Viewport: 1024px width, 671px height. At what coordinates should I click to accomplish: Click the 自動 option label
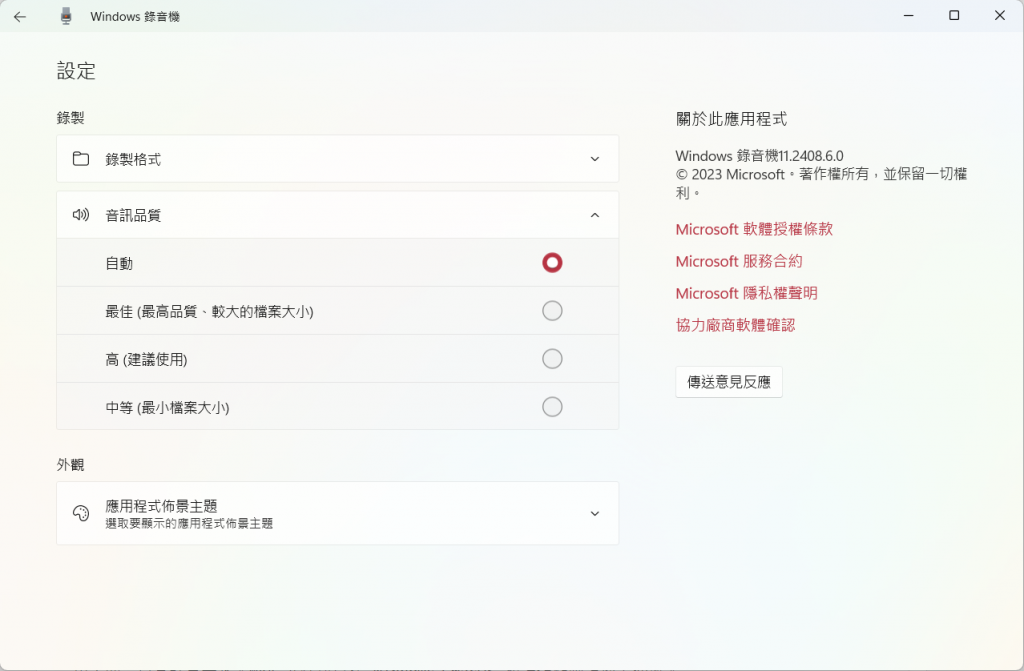[119, 263]
